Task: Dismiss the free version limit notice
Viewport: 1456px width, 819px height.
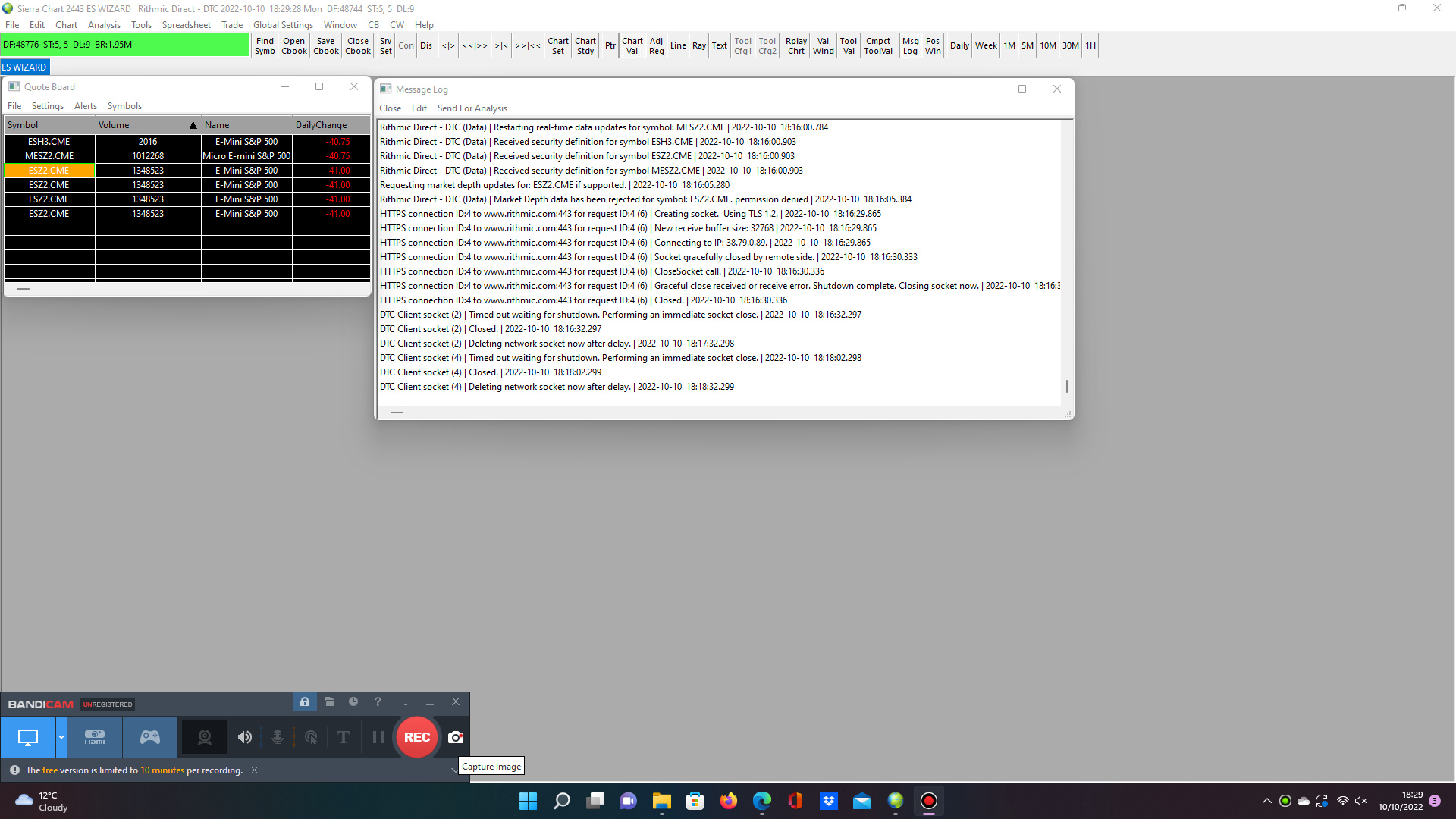Action: (255, 770)
